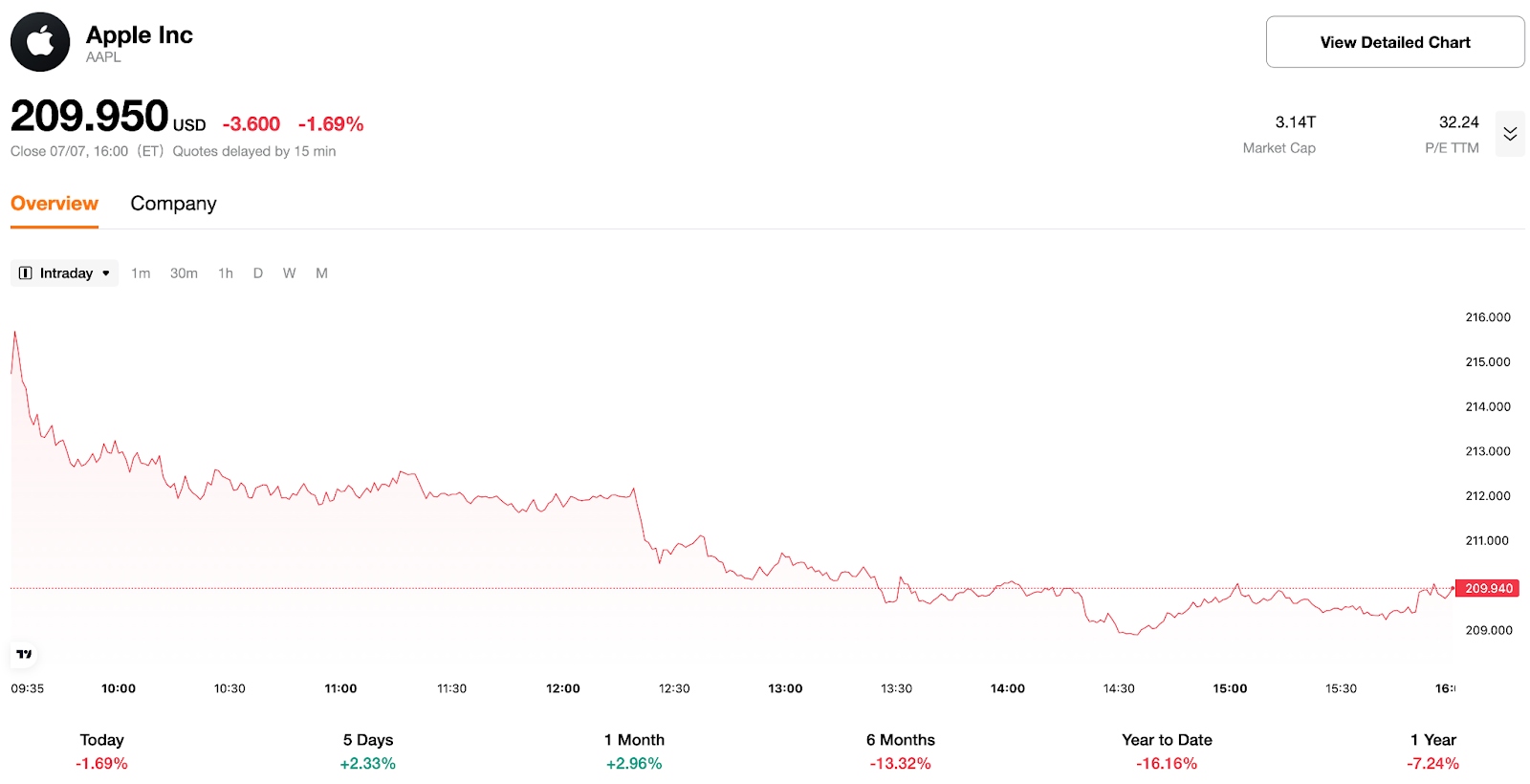Viewport: 1530px width, 784px height.
Task: Open the Overview tab
Action: pyautogui.click(x=54, y=203)
